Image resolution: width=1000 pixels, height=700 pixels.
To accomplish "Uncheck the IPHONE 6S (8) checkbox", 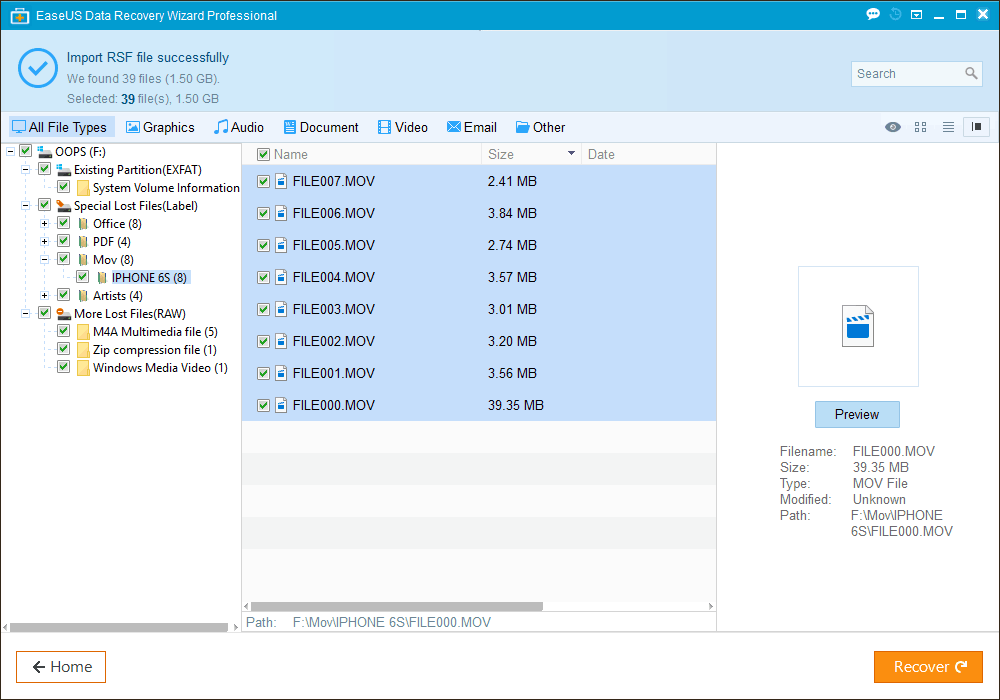I will tap(82, 277).
